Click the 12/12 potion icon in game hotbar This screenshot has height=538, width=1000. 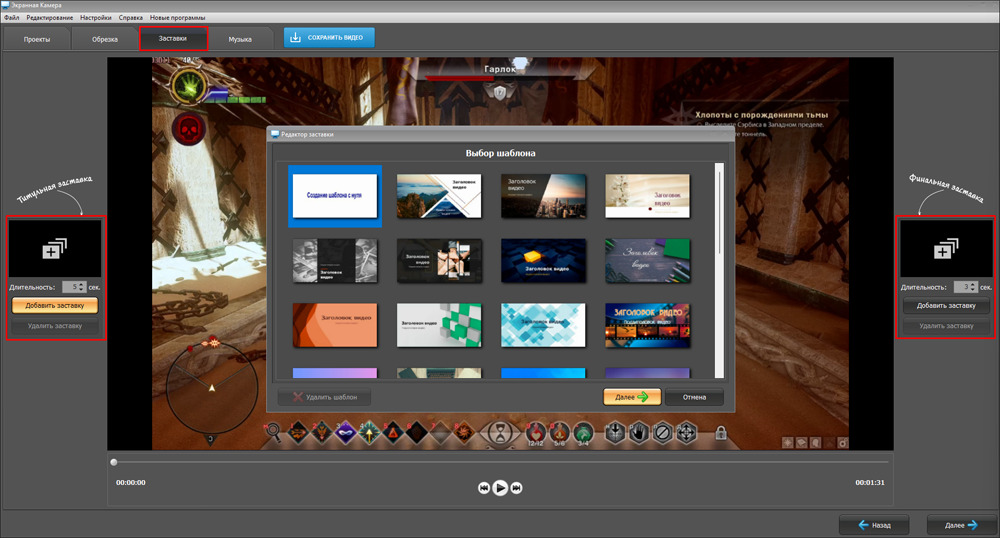[x=536, y=433]
